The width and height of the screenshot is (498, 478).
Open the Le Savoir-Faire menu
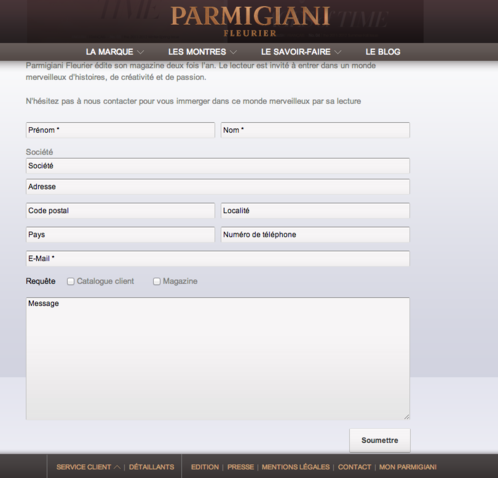(x=296, y=52)
